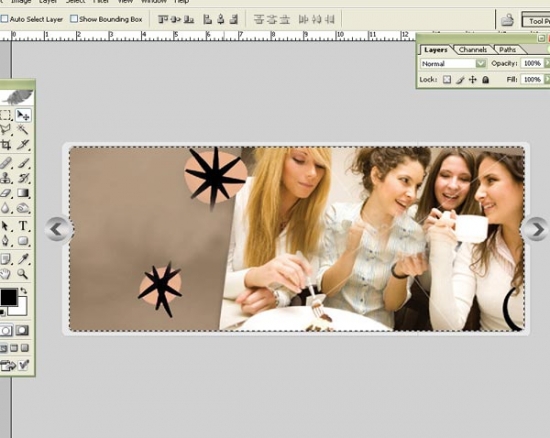550x438 pixels.
Task: Select the Magic Wand tool
Action: click(23, 130)
